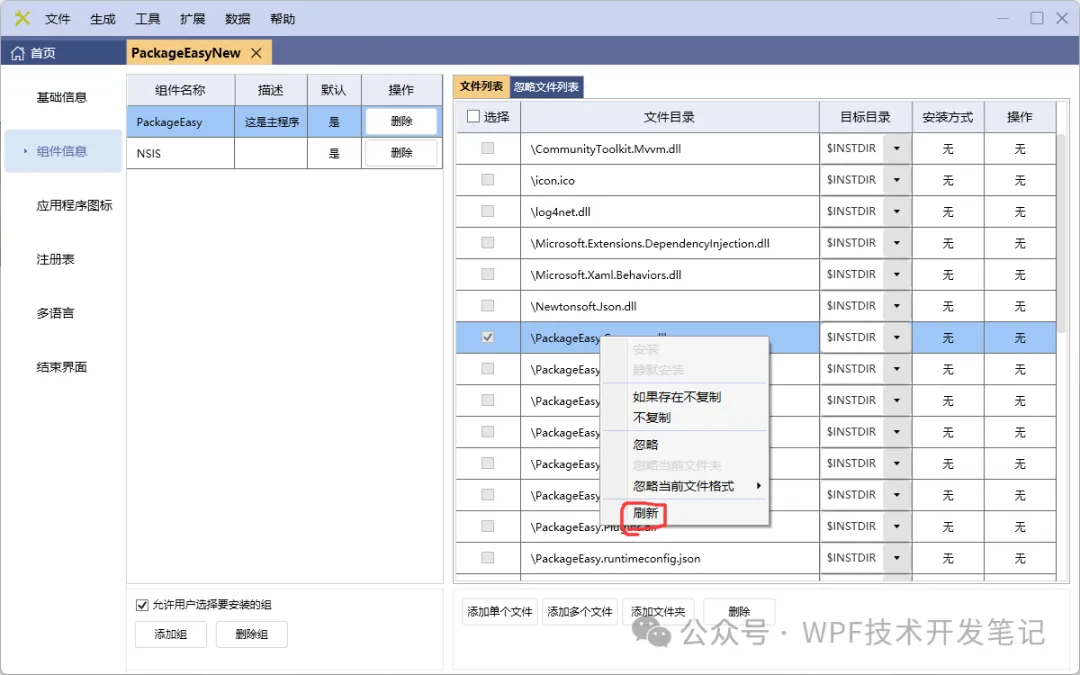The image size is (1080, 675).
Task: Click the 添加组 button
Action: 171,634
